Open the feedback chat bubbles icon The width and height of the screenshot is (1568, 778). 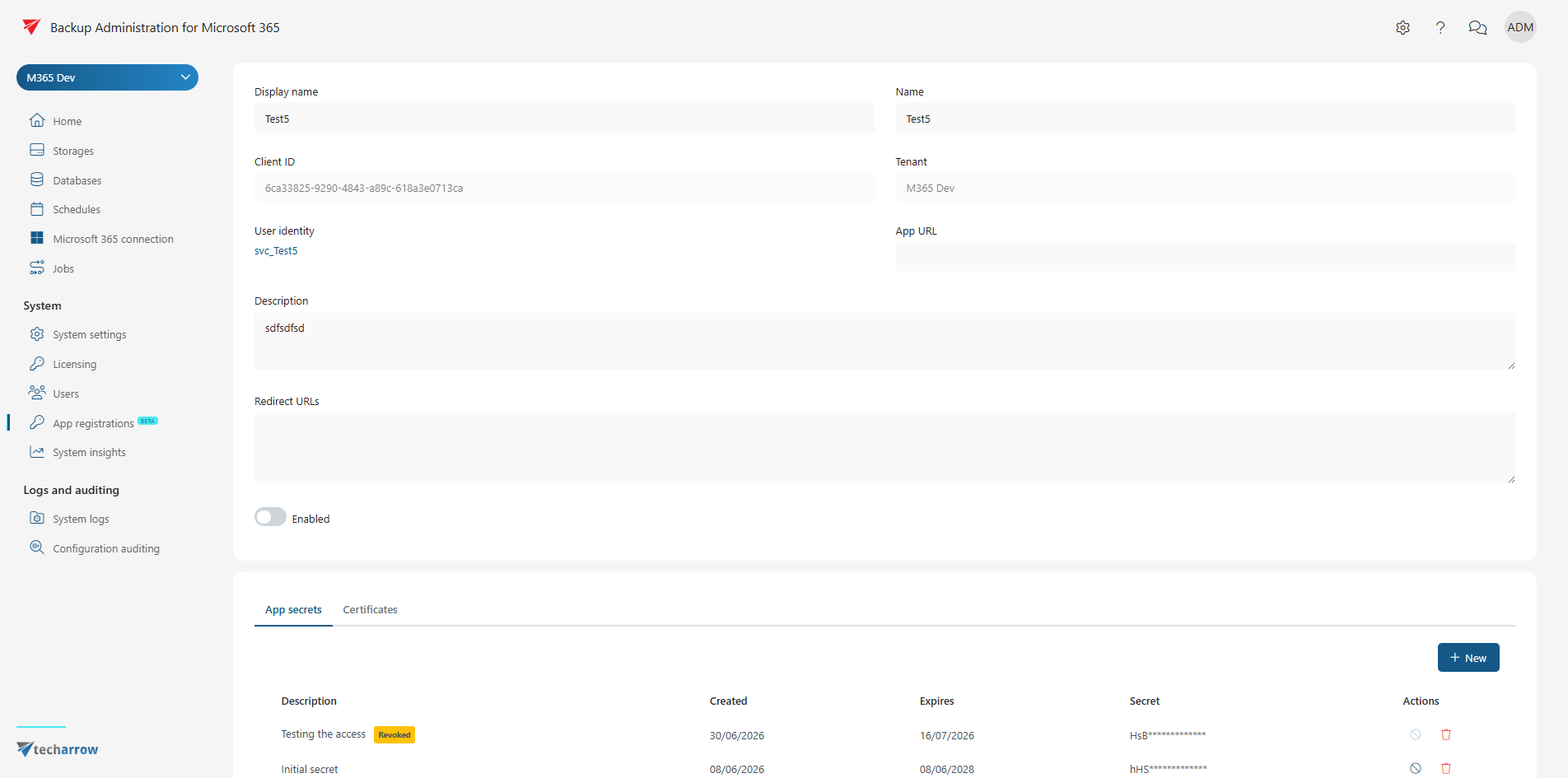click(1477, 28)
